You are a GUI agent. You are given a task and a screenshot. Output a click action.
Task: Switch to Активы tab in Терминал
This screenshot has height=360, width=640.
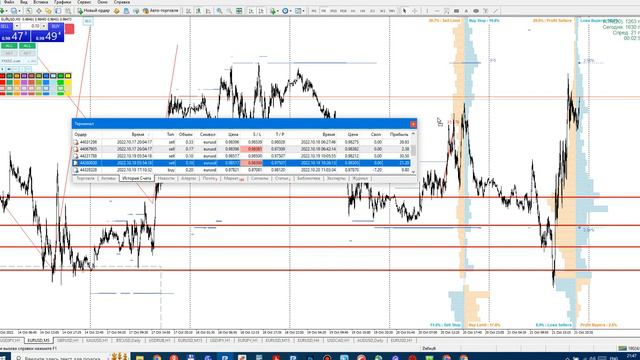[x=108, y=178]
